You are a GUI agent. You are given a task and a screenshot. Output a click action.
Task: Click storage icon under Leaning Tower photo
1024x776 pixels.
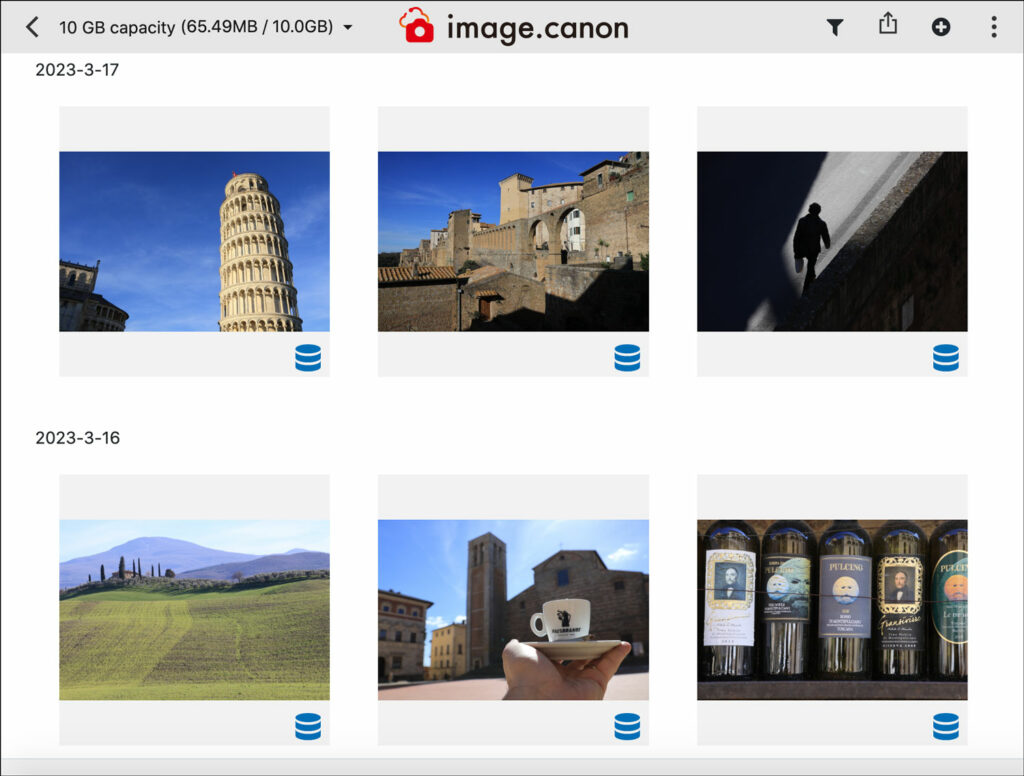point(308,358)
